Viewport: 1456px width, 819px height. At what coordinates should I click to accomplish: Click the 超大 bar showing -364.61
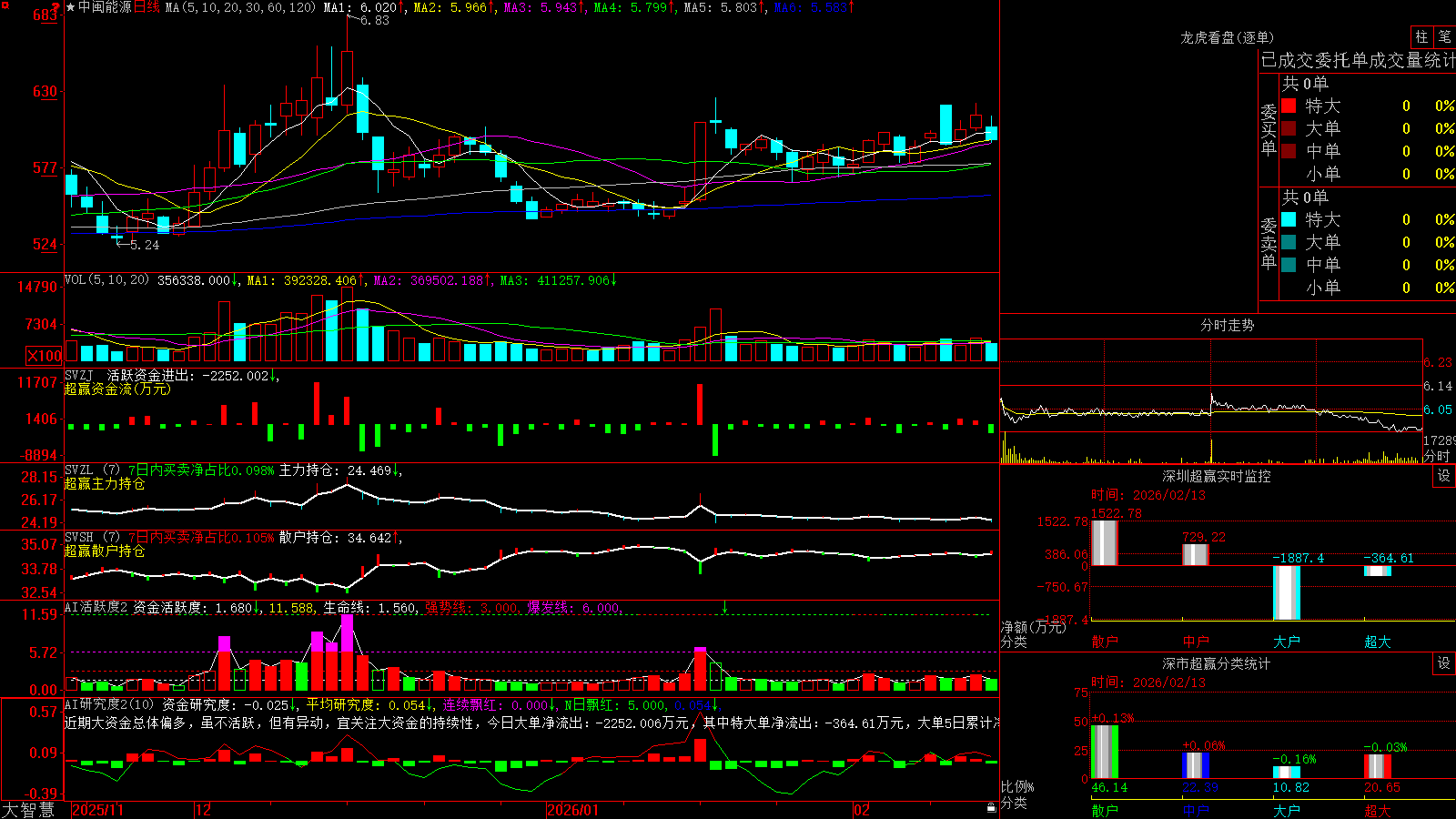coord(1378,571)
